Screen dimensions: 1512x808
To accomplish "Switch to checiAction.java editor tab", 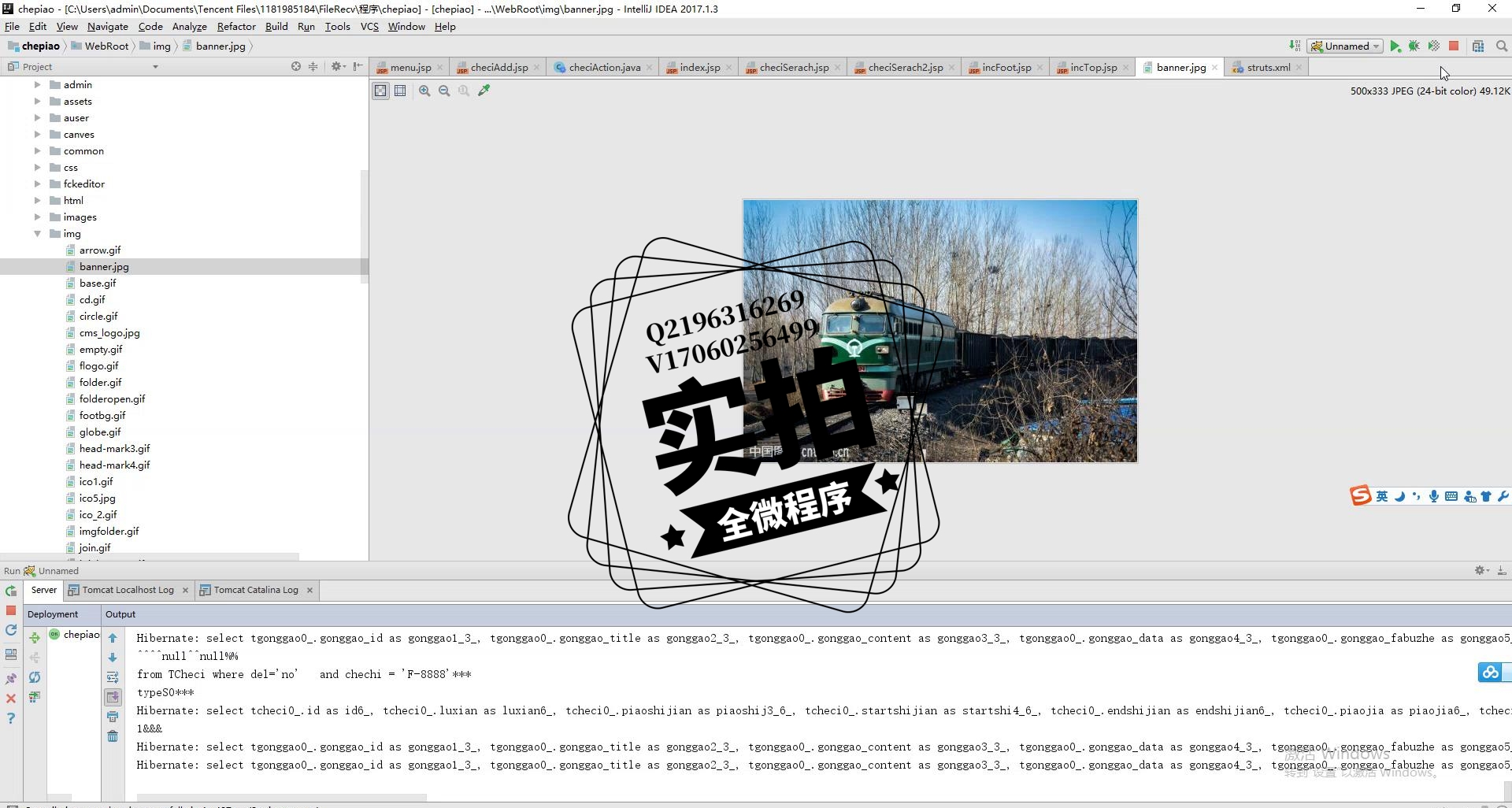I will point(604,68).
